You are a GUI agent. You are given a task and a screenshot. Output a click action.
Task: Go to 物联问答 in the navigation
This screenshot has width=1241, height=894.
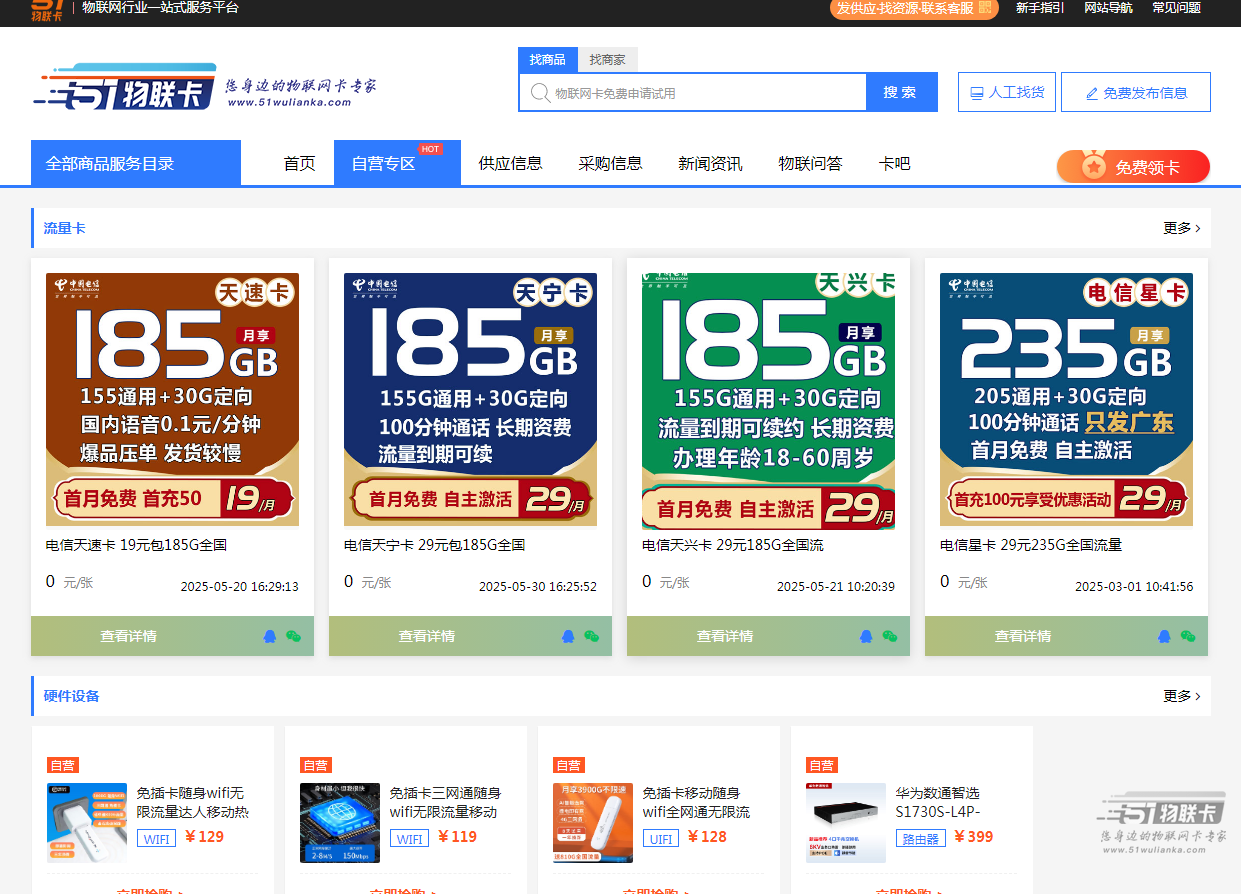(x=810, y=164)
